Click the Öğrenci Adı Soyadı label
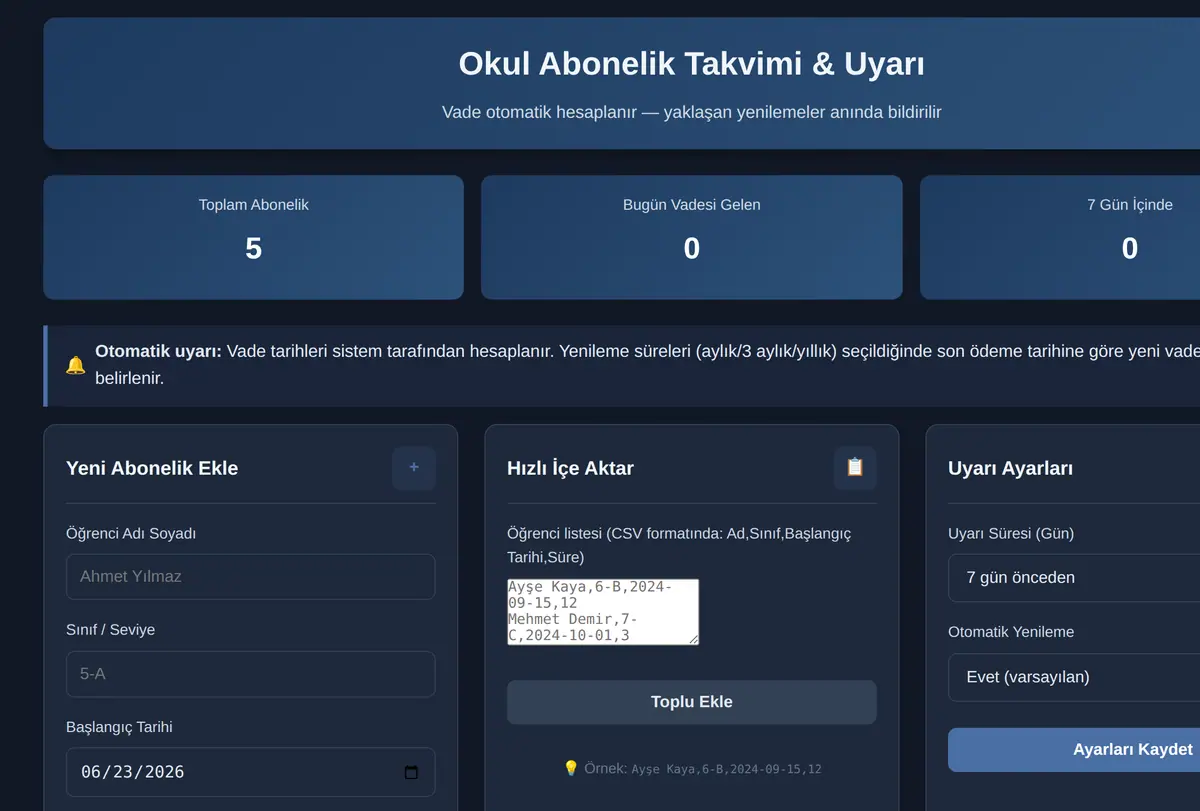Image resolution: width=1200 pixels, height=811 pixels. click(131, 533)
